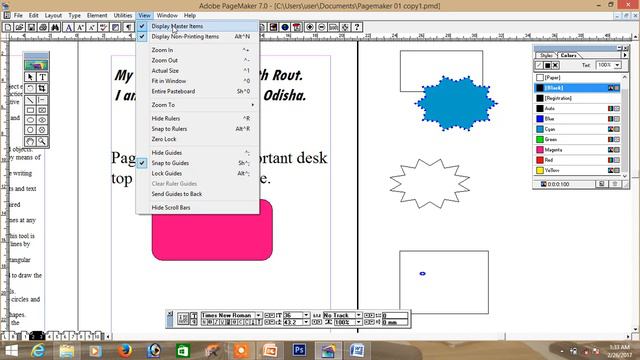Choose Hide Rulers
This screenshot has height=360, width=640.
point(198,118)
